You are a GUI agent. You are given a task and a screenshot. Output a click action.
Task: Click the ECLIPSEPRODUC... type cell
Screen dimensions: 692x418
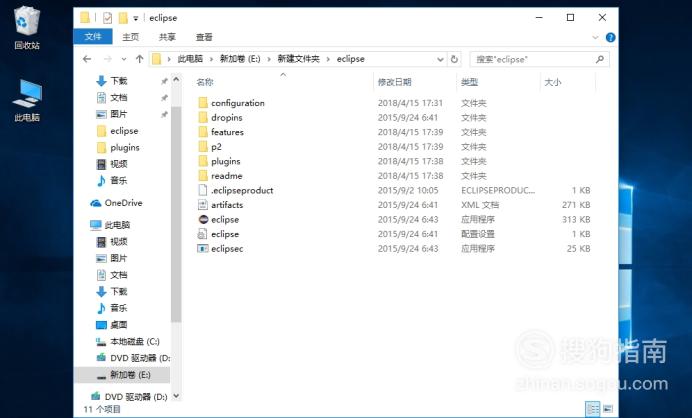498,190
